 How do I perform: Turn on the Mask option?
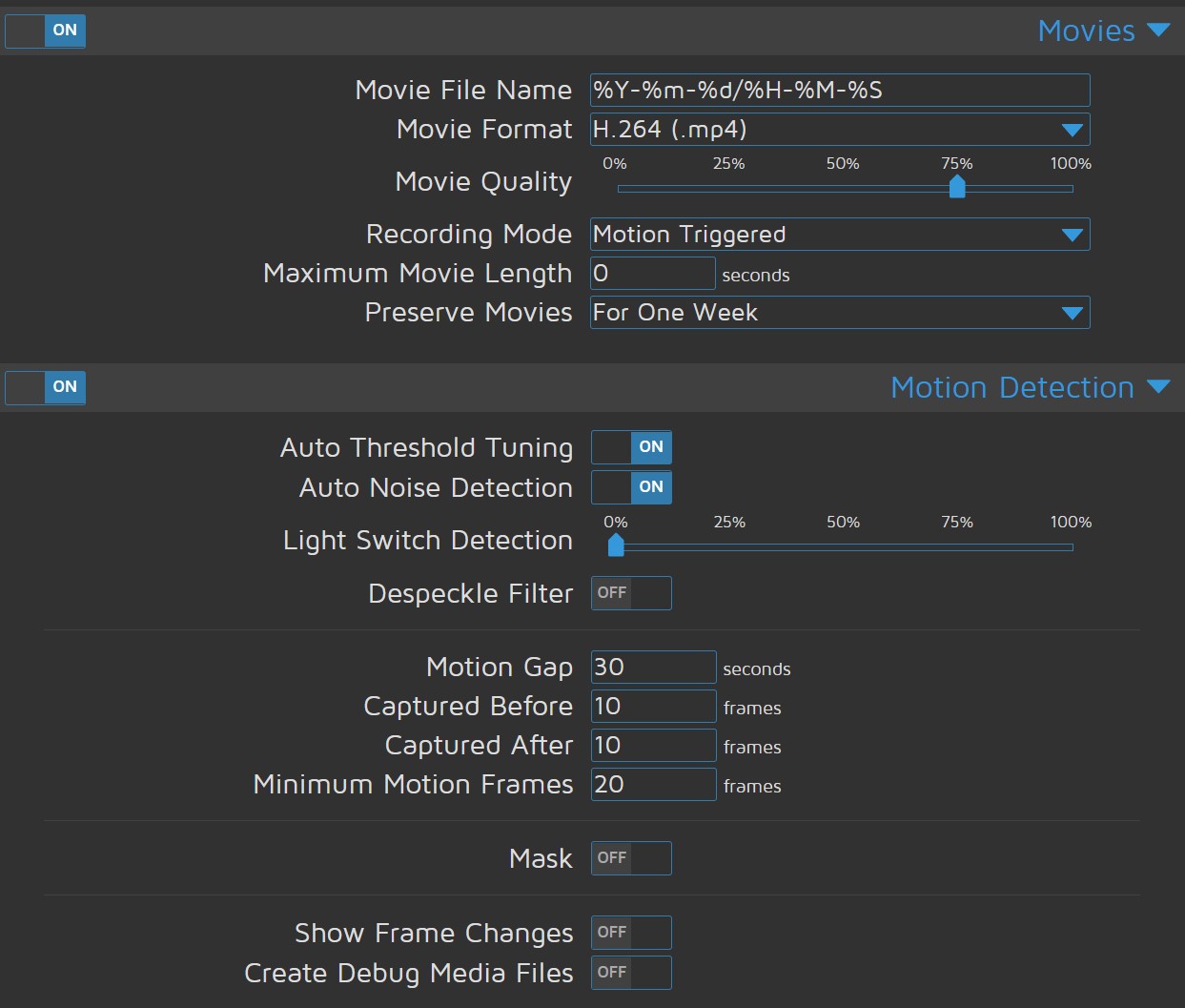click(631, 857)
